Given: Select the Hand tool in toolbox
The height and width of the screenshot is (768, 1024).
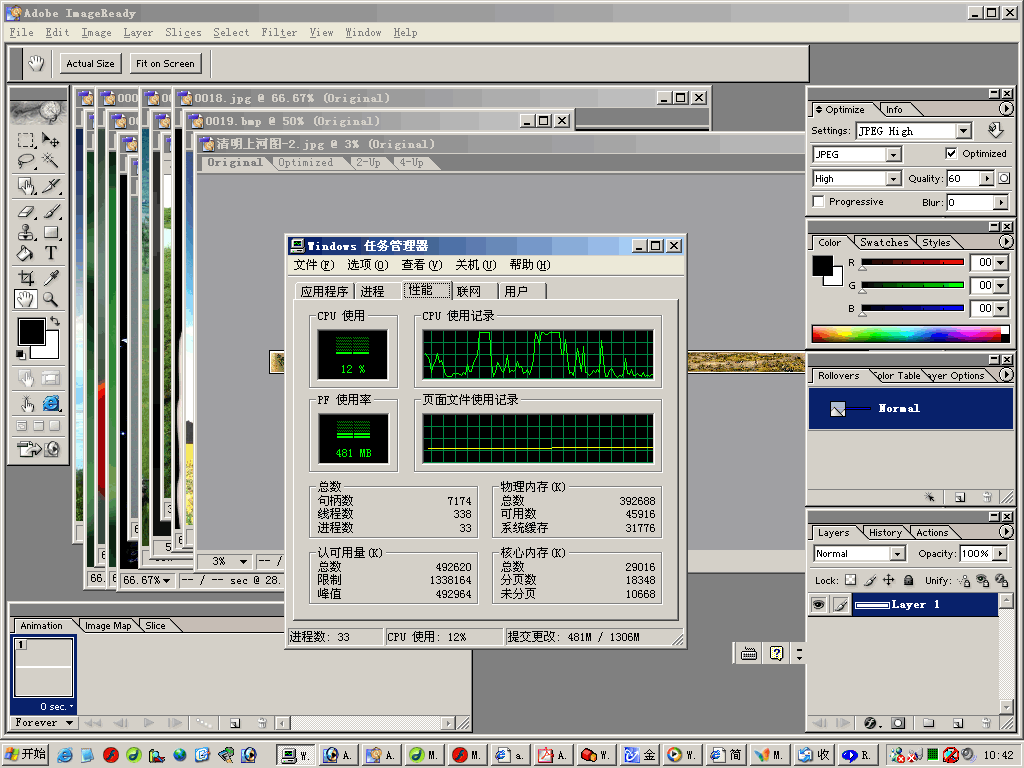Looking at the screenshot, I should [25, 299].
